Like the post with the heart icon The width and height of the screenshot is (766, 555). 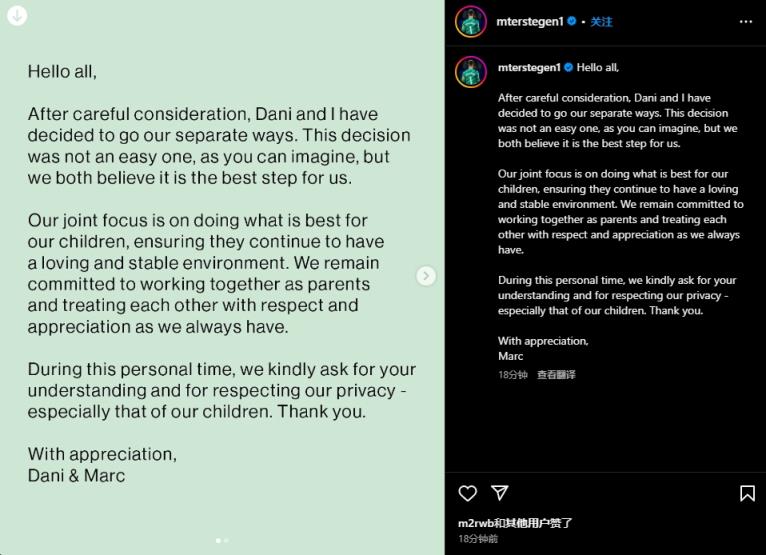coord(468,493)
